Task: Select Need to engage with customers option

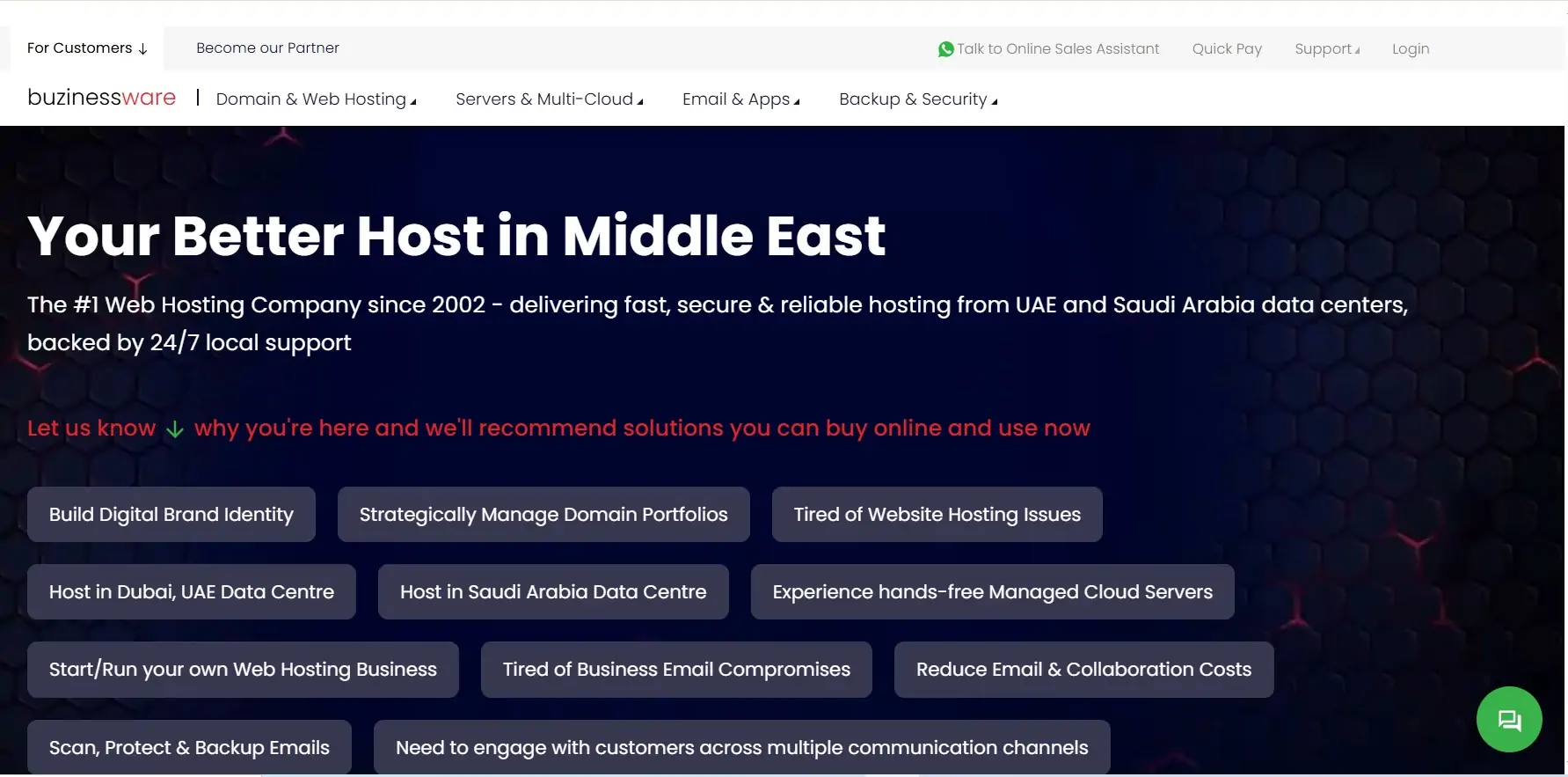Action: [742, 748]
